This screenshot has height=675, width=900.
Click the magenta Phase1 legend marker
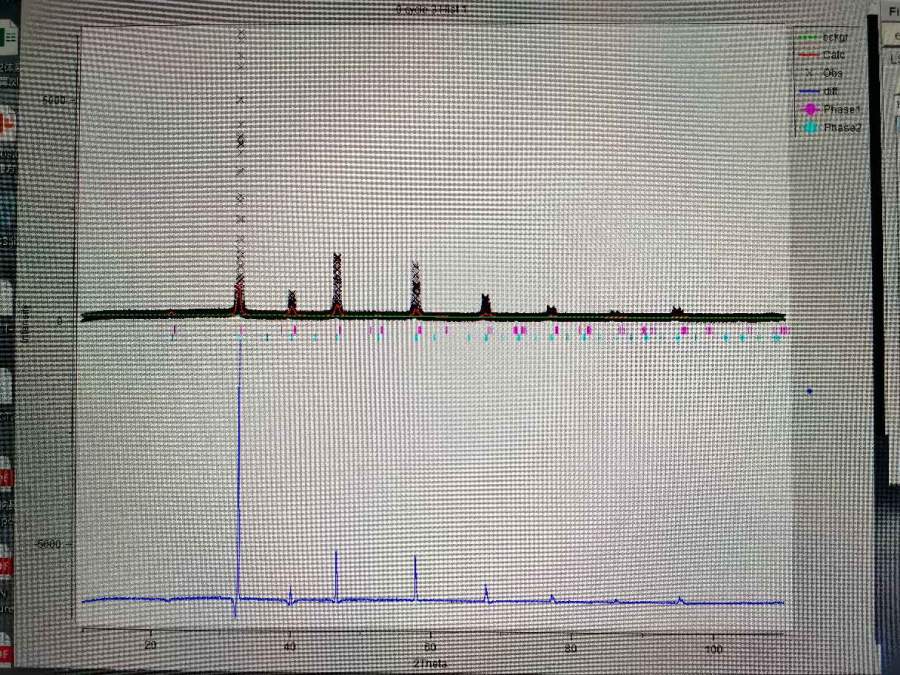[x=808, y=109]
